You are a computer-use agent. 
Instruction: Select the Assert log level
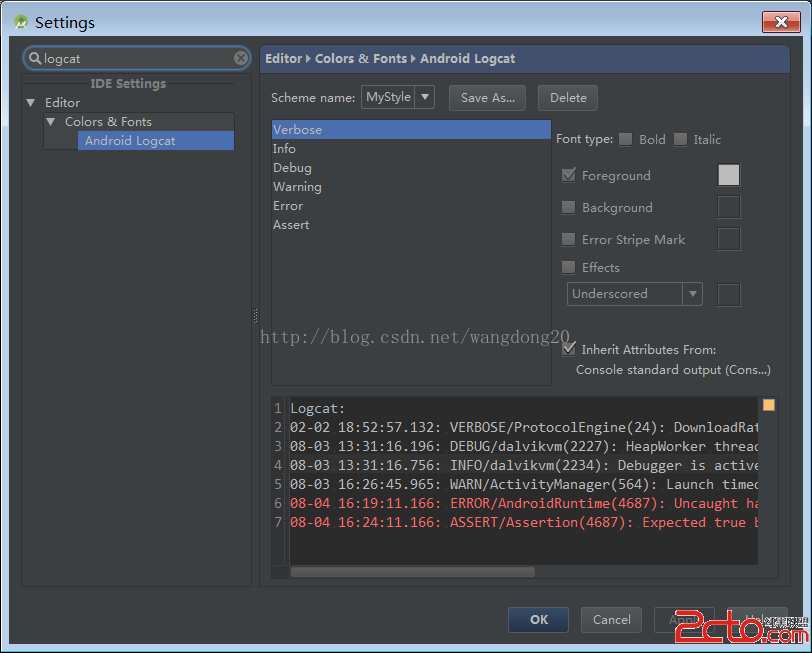click(411, 225)
